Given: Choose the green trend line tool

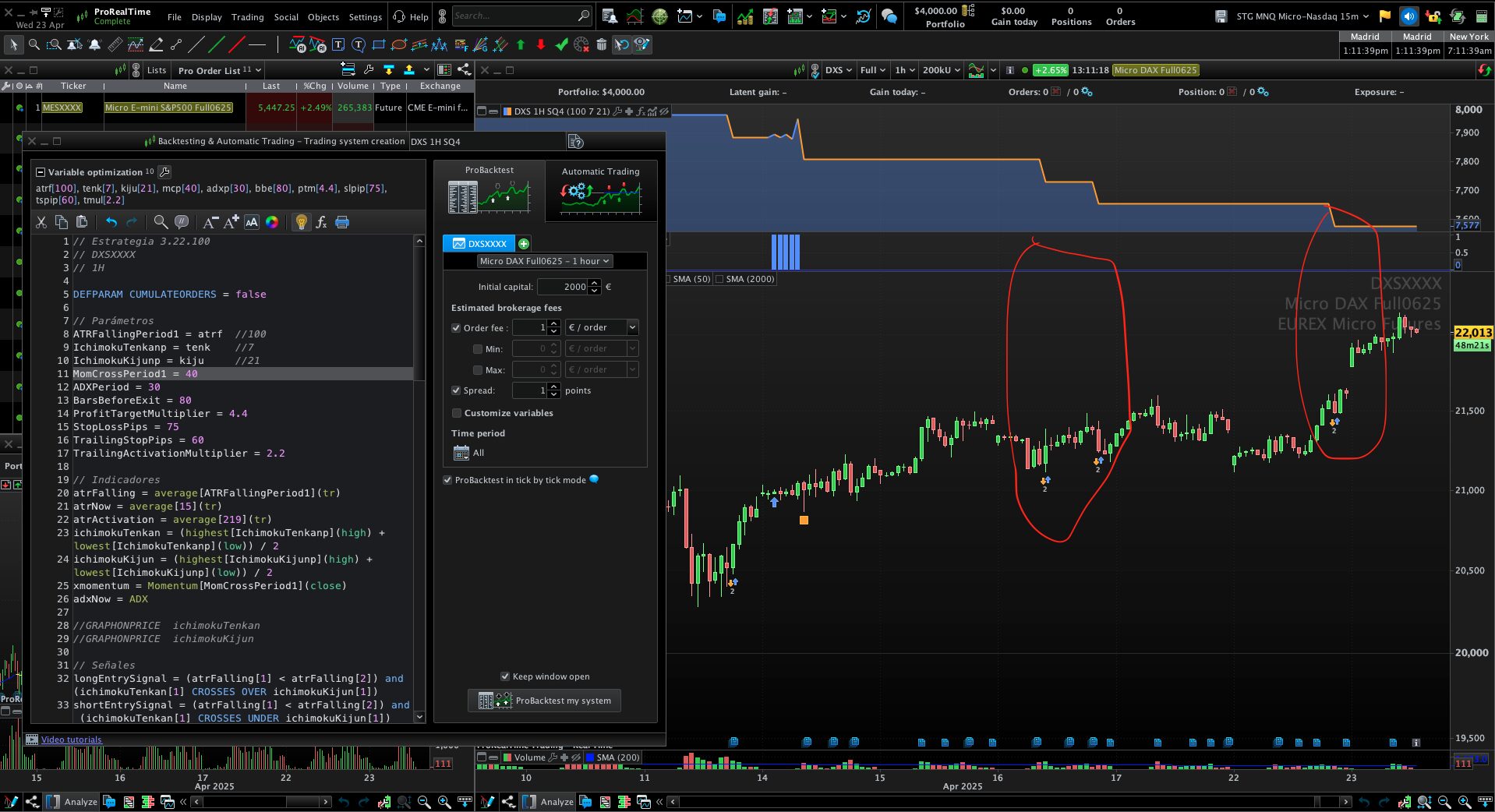Looking at the screenshot, I should pyautogui.click(x=217, y=45).
